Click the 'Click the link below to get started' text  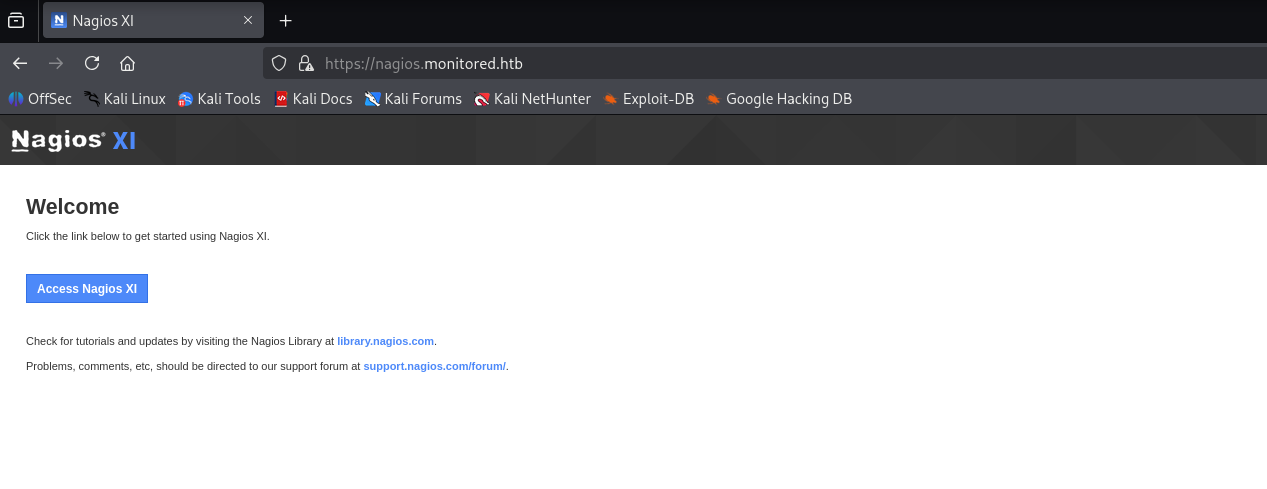coord(148,237)
